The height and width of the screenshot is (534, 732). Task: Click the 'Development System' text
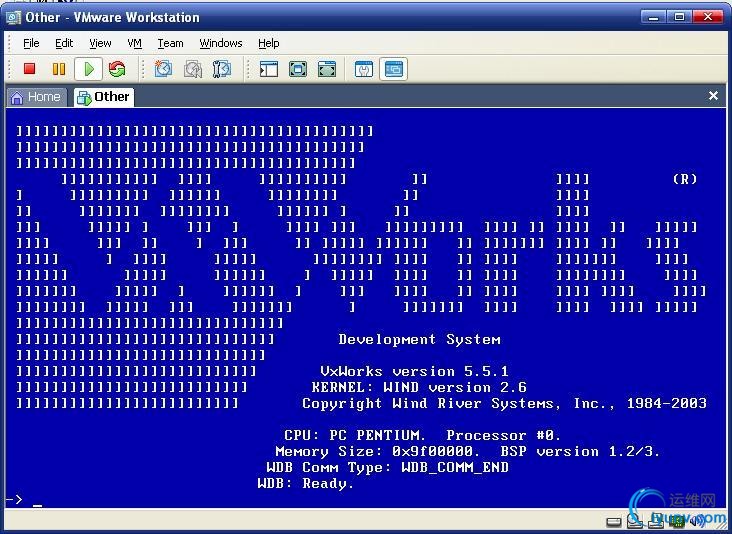click(x=419, y=339)
